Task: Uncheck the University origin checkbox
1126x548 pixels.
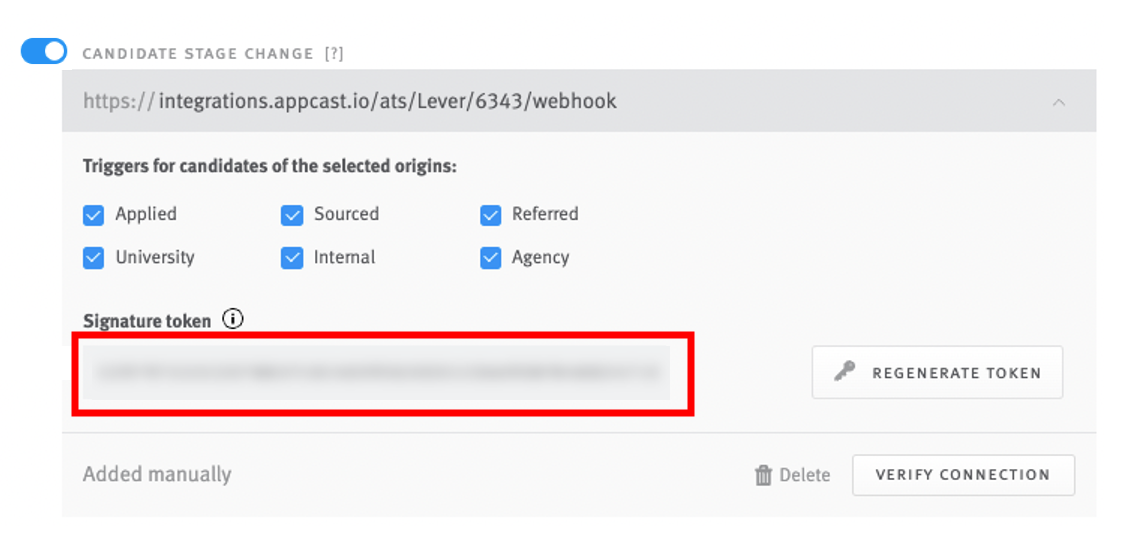Action: [x=94, y=258]
